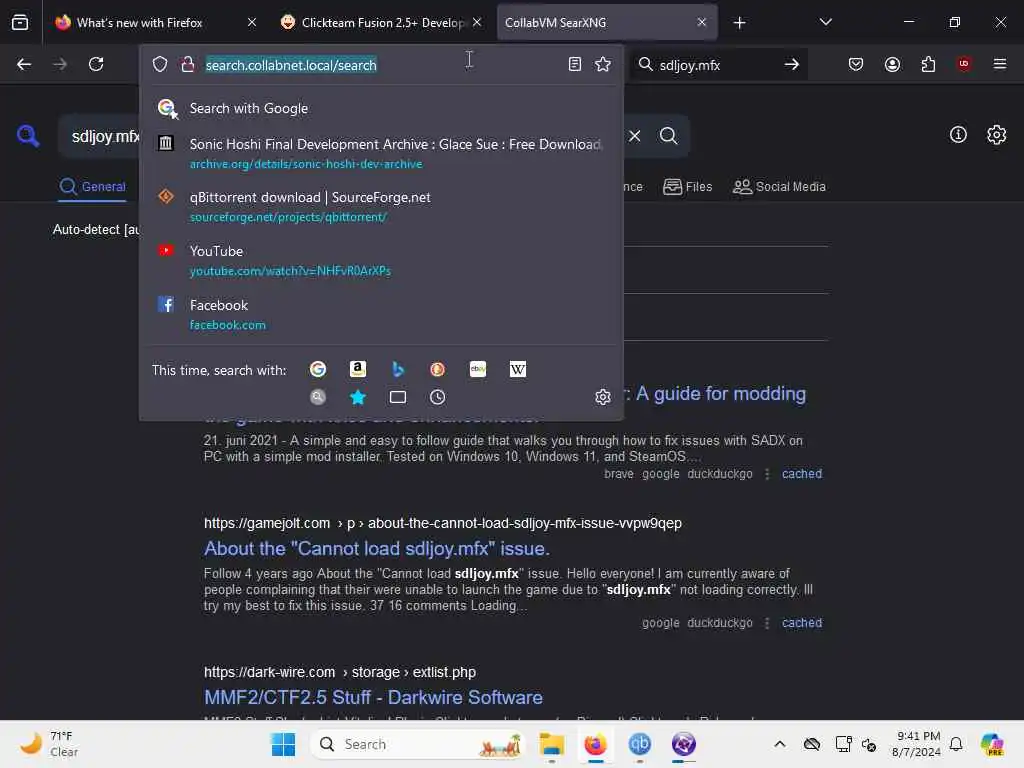Open SearXNG preferences gear
1024x768 pixels.
pyautogui.click(x=997, y=135)
